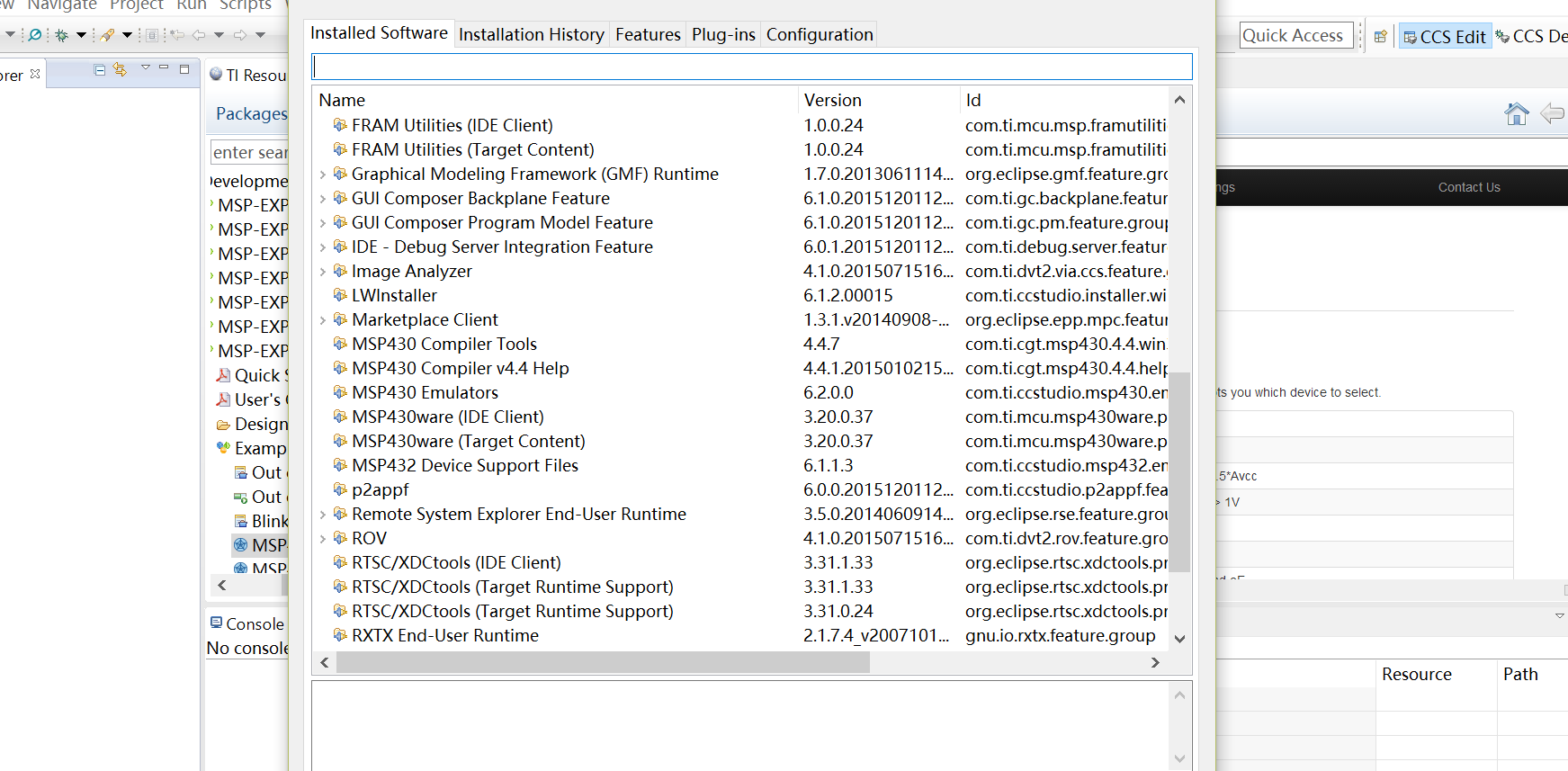Sort installed software by Version column

[x=878, y=100]
